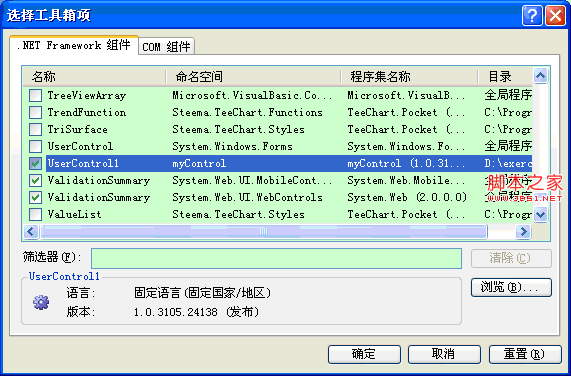Click the 清除(C) button
The width and height of the screenshot is (571, 376).
511,258
